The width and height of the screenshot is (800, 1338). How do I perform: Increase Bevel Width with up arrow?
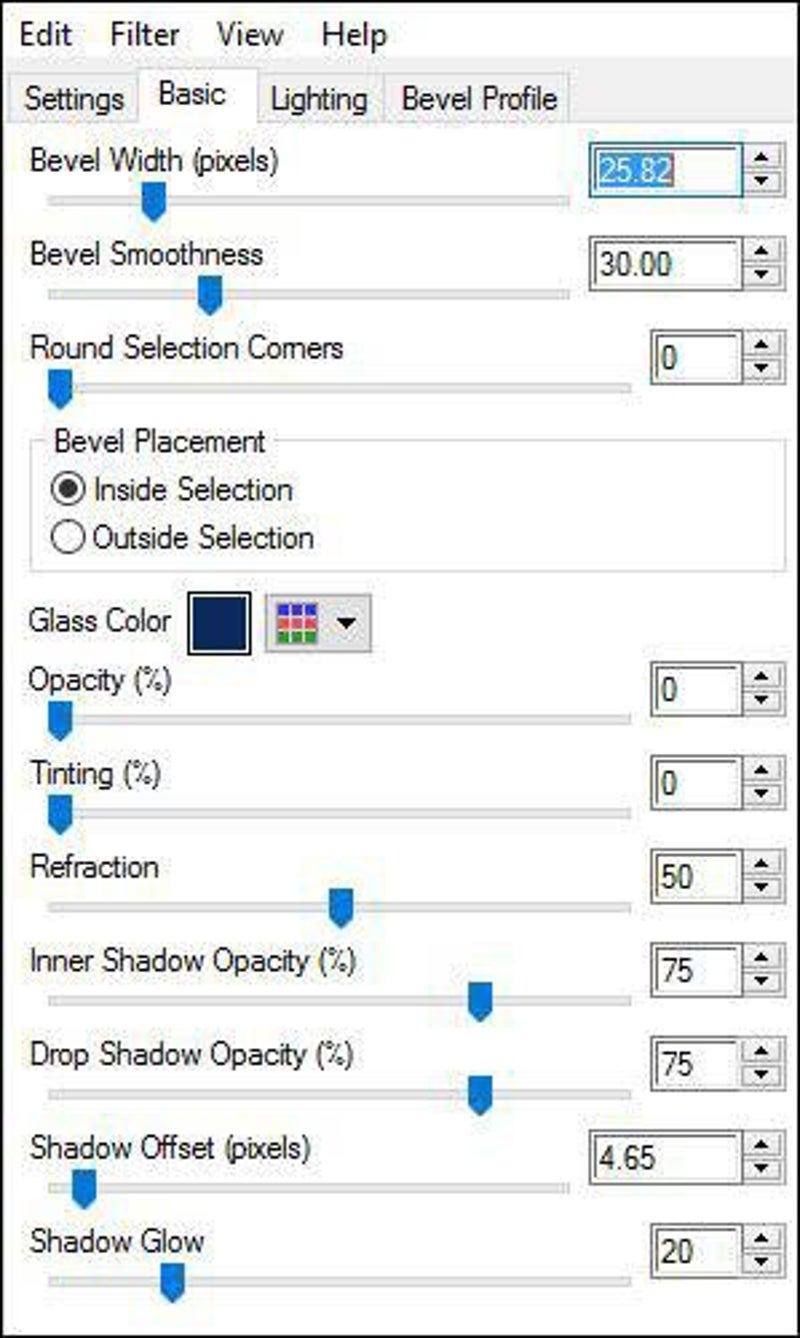[764, 158]
